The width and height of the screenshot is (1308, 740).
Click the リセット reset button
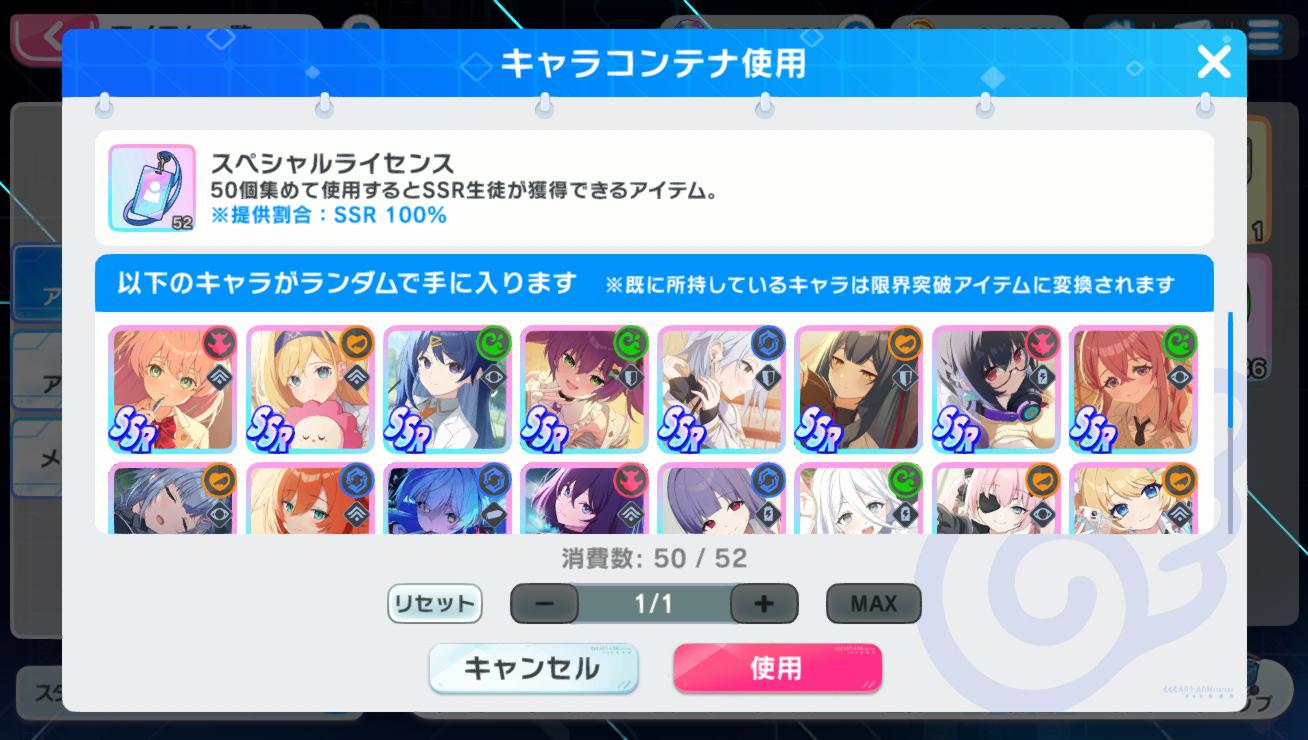click(x=434, y=604)
